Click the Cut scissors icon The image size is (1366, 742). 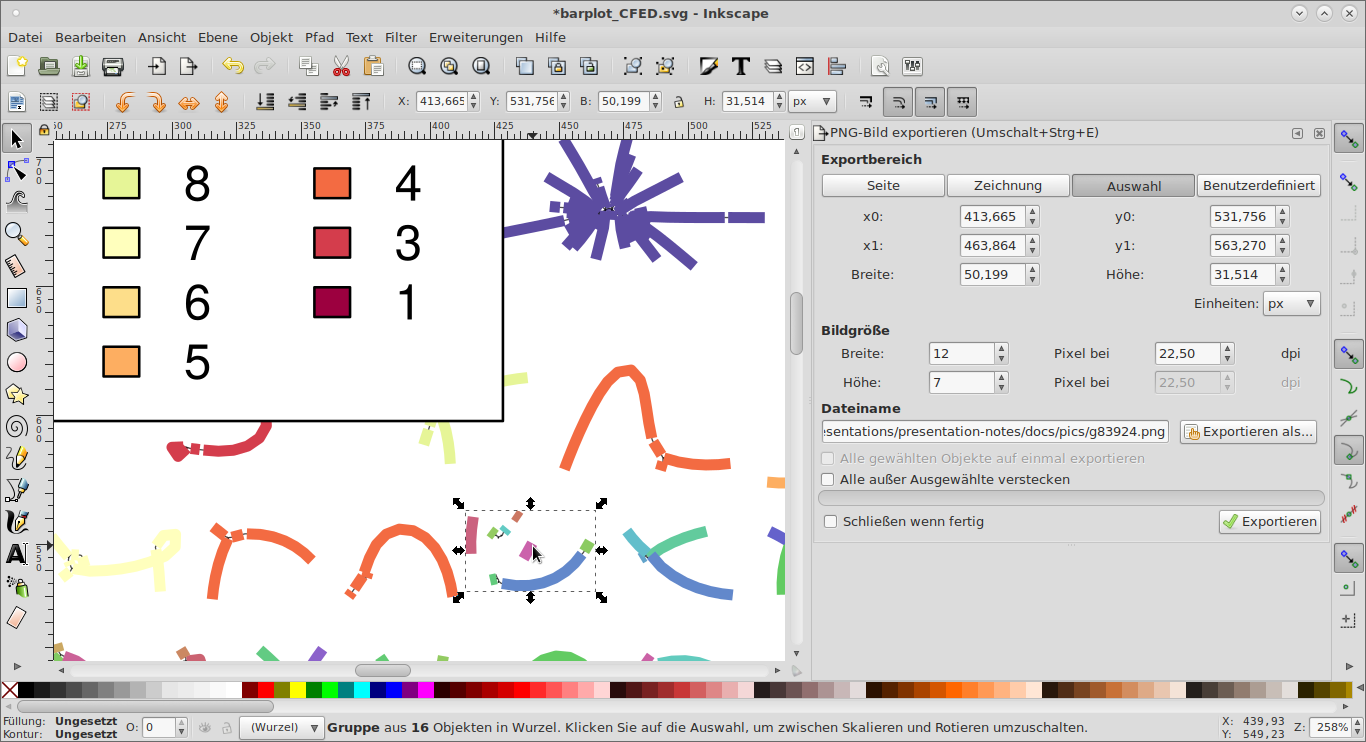[341, 67]
